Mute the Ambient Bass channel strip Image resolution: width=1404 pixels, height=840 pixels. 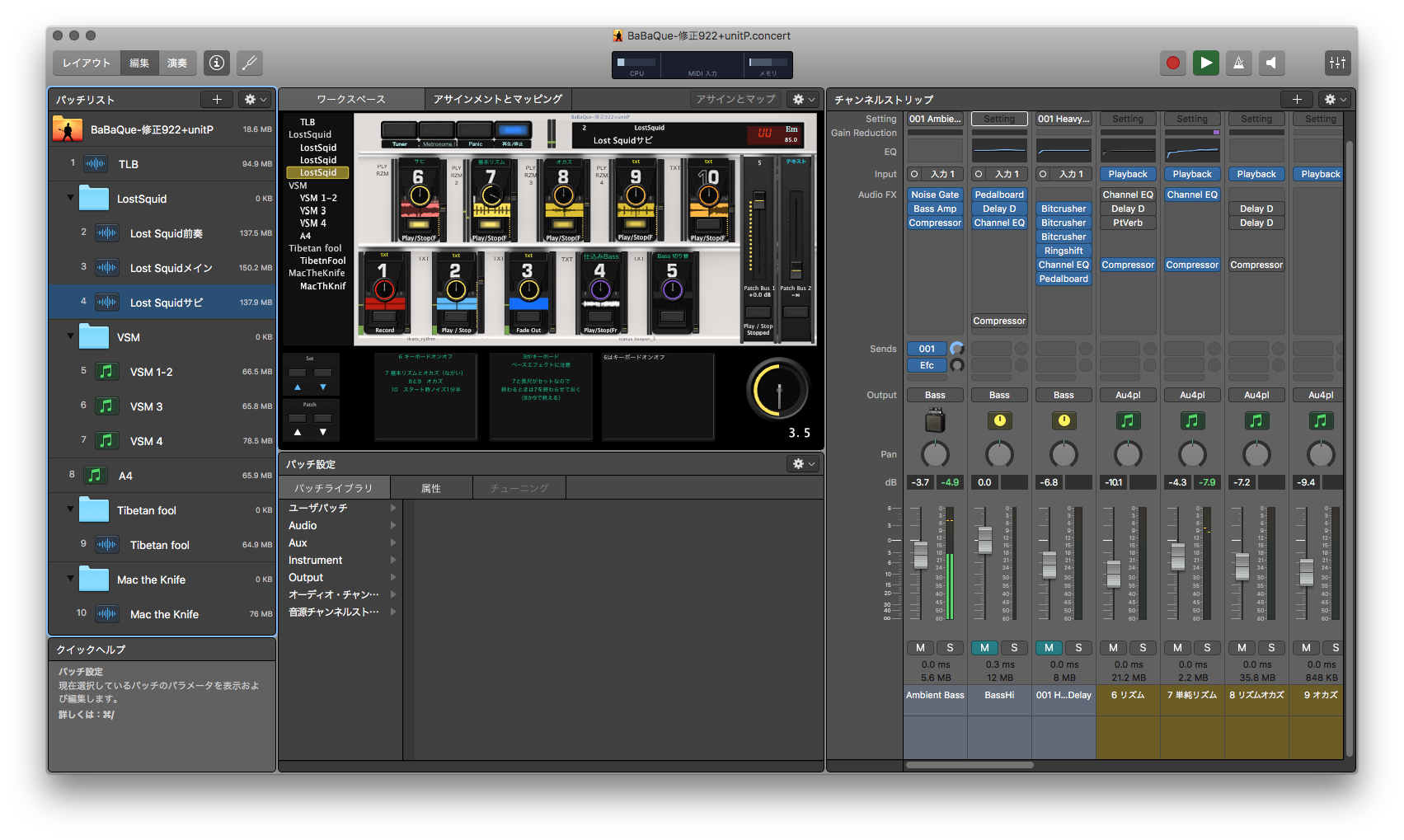tap(920, 648)
